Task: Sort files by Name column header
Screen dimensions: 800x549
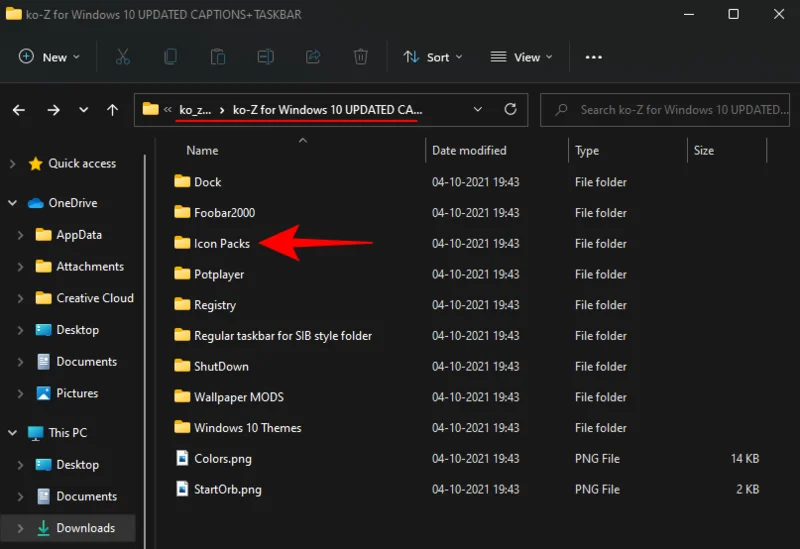Action: 202,151
